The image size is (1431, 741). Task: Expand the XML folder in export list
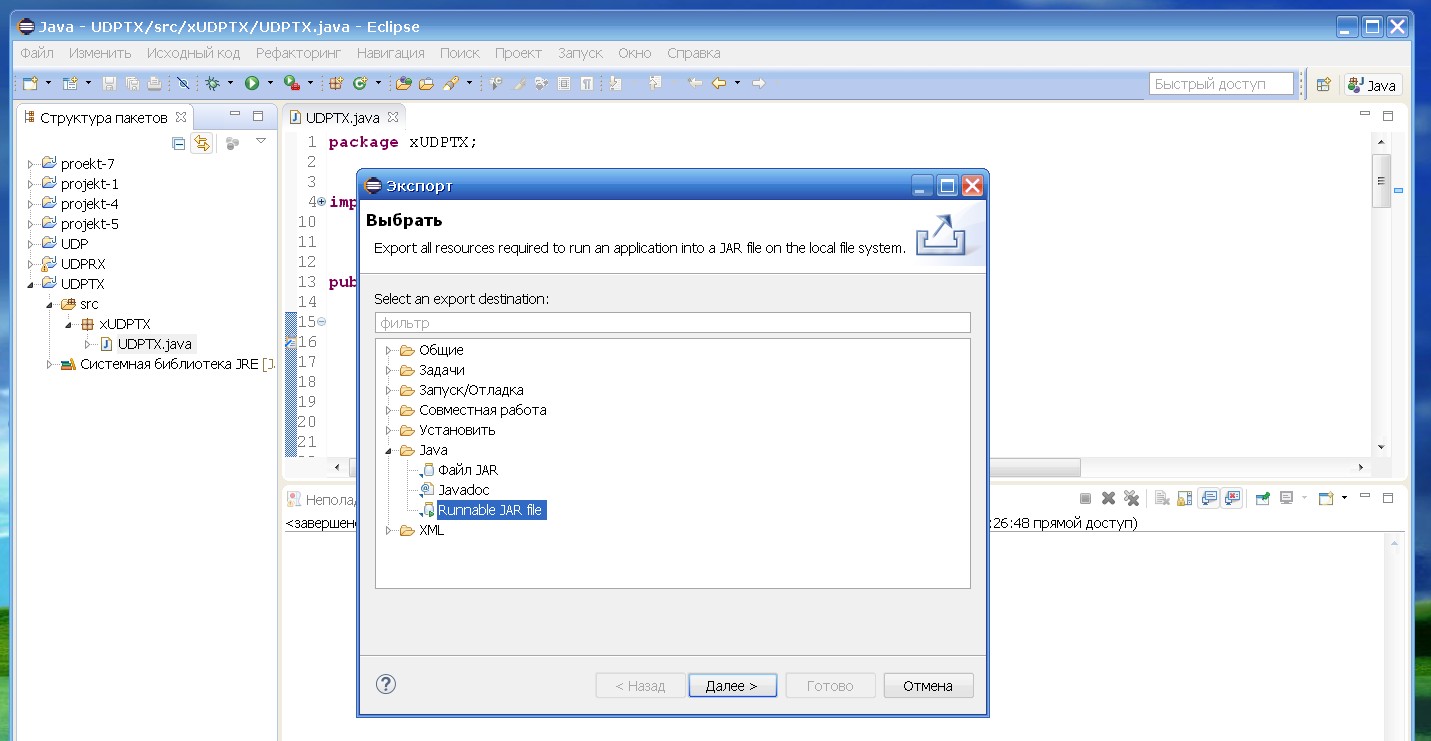[389, 531]
